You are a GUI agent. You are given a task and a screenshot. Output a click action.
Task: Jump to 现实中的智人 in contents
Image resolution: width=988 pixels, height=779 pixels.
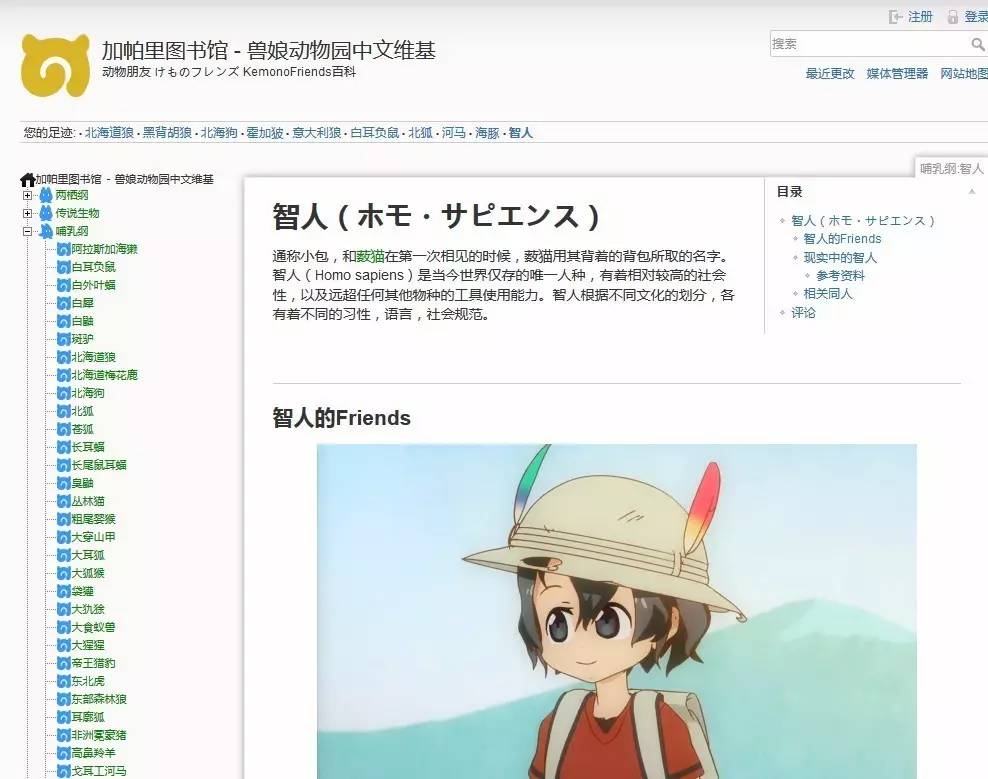(x=840, y=257)
